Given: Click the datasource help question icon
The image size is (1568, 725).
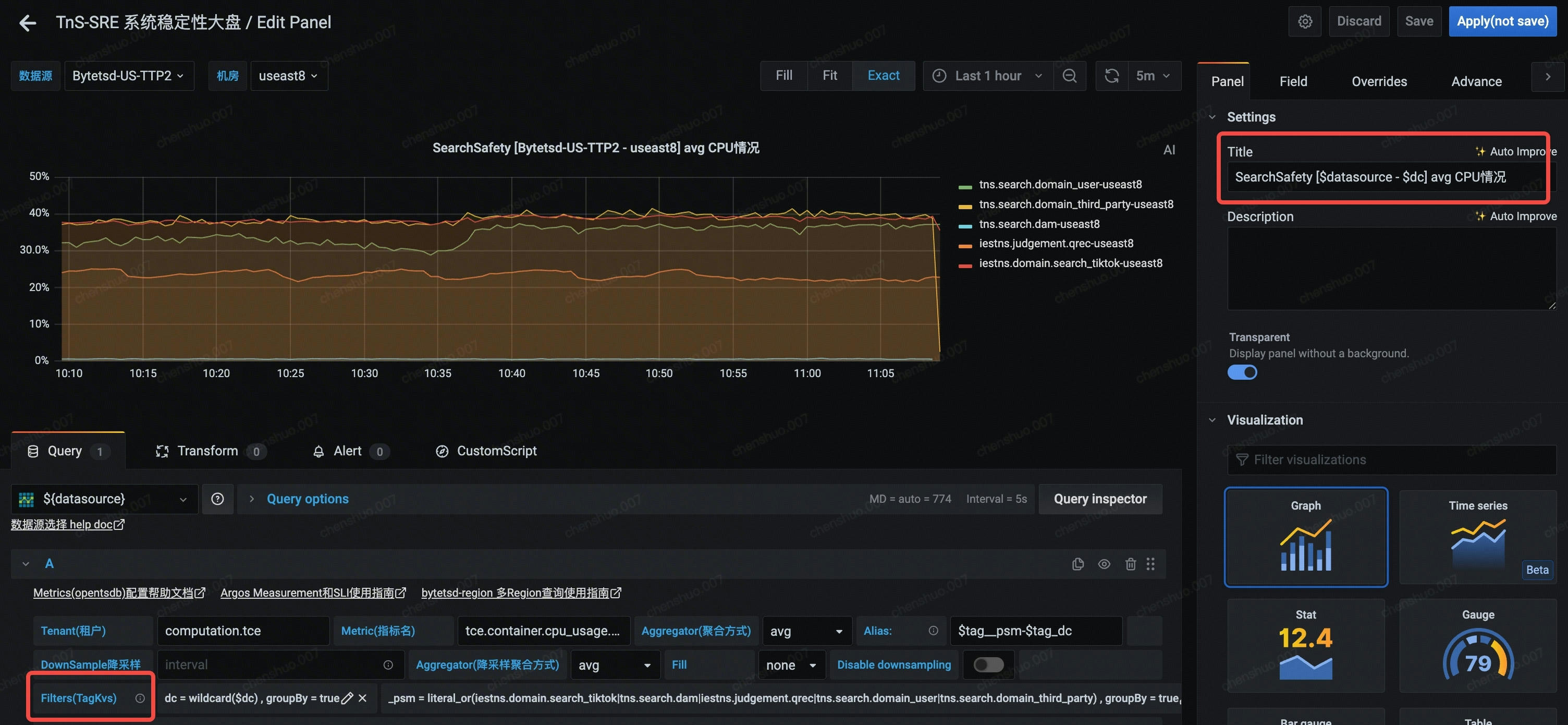Looking at the screenshot, I should (217, 499).
